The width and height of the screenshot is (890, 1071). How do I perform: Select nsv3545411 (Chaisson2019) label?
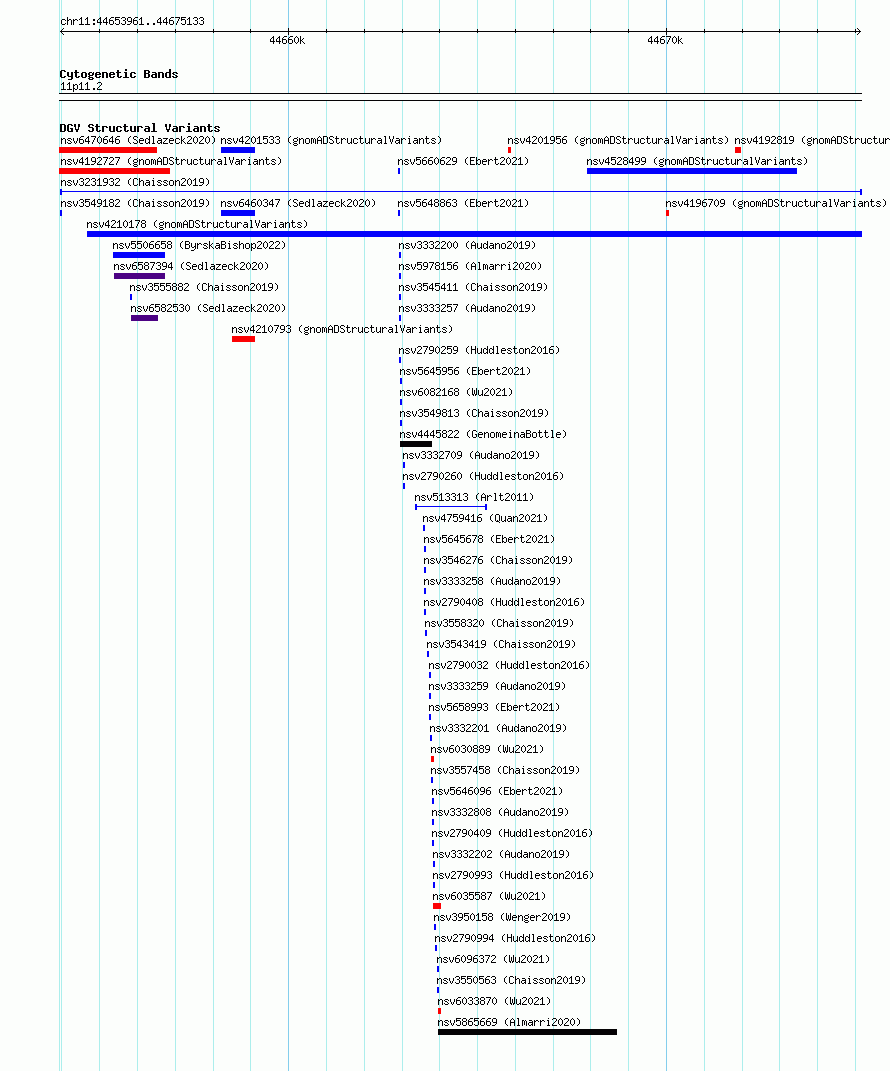point(473,288)
